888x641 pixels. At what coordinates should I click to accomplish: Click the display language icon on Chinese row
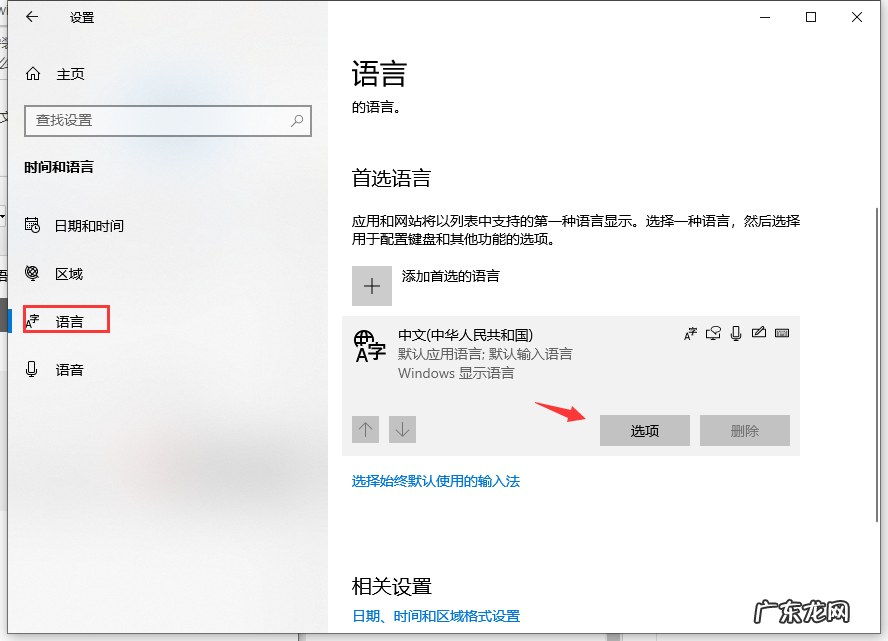(690, 333)
